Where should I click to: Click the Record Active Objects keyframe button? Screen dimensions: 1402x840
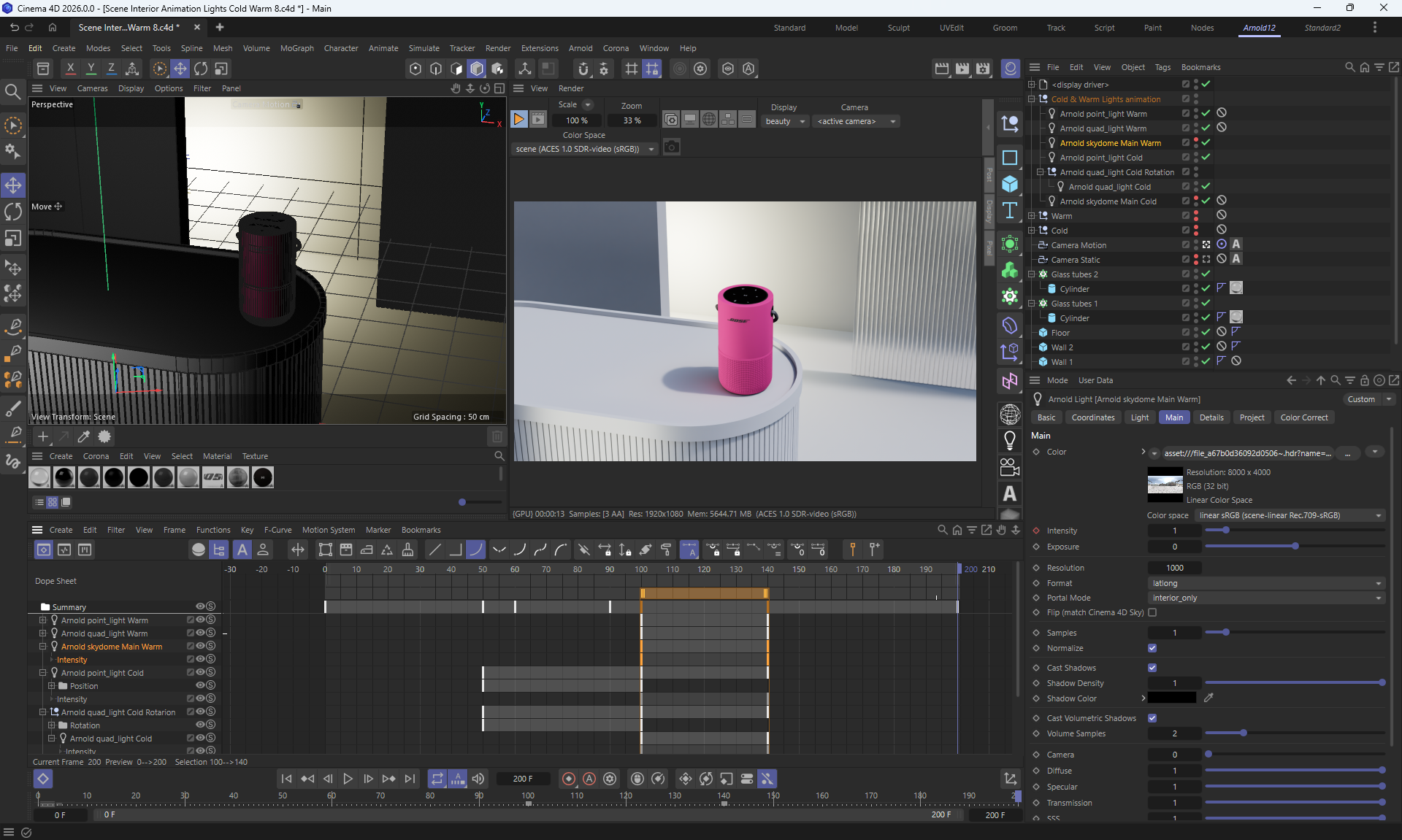(569, 779)
